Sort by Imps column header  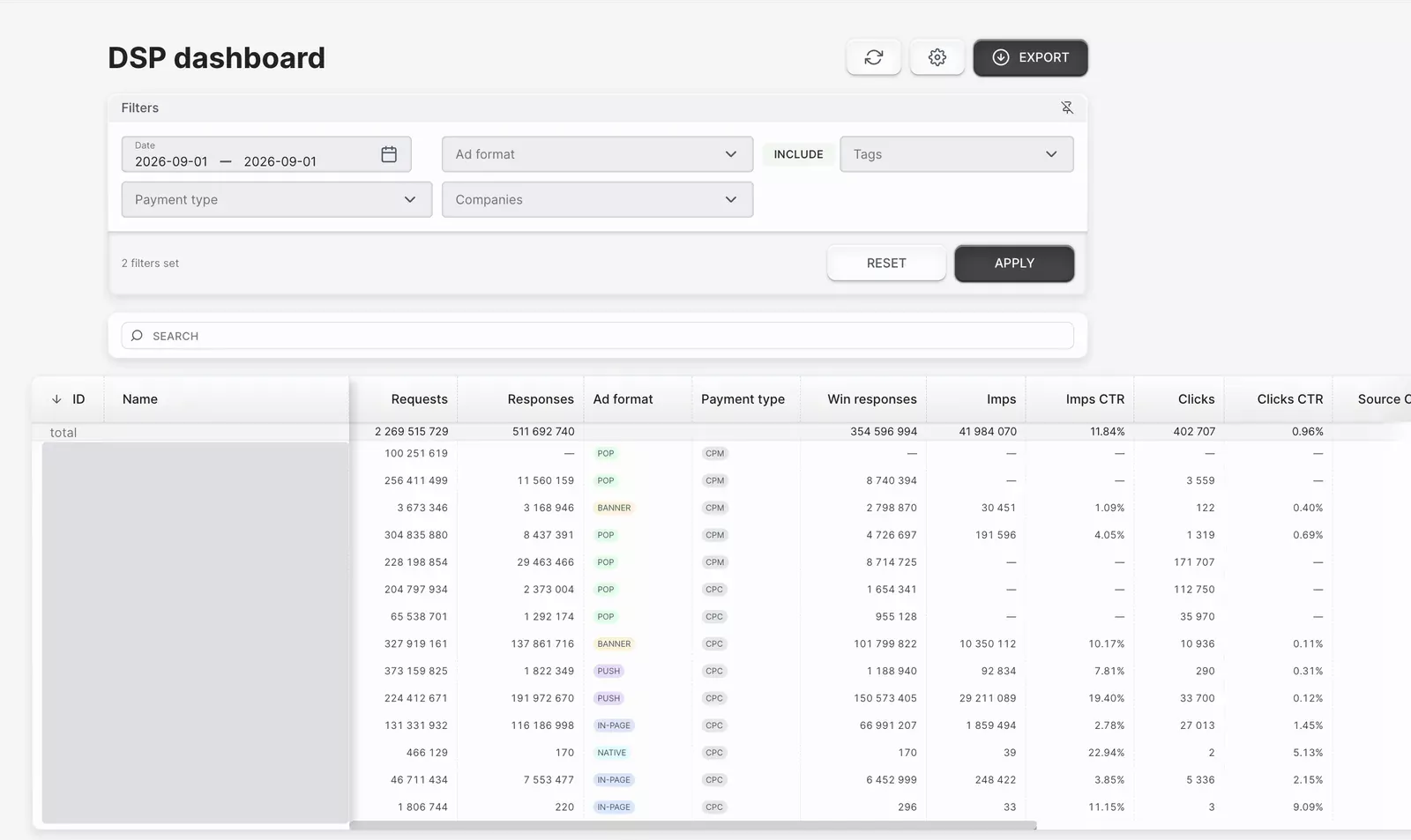1001,399
